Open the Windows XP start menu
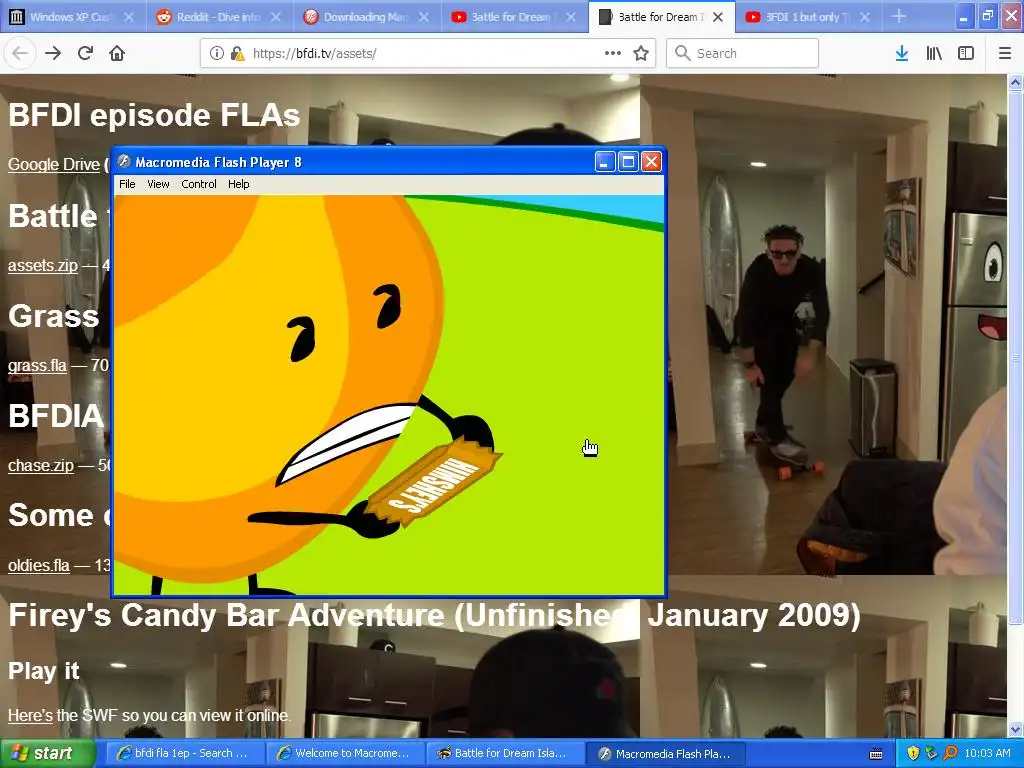1024x768 pixels. 47,753
